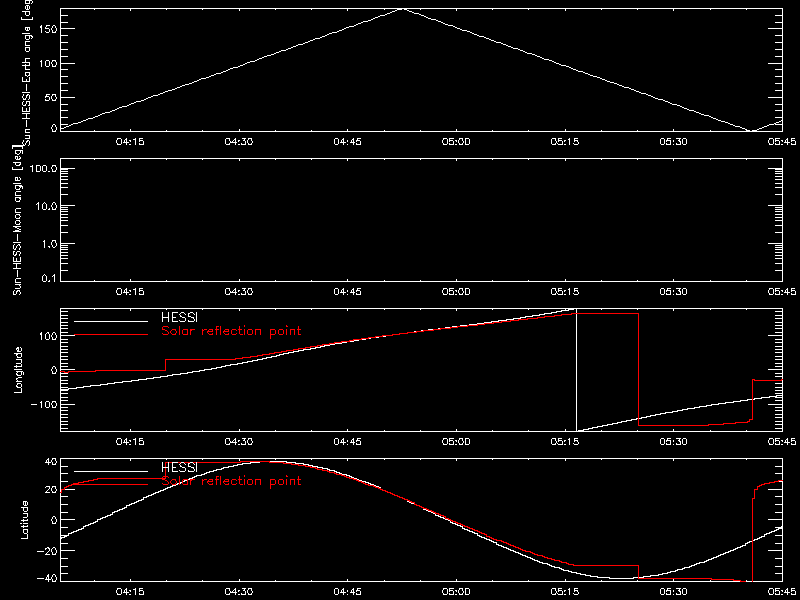Select Solar reflection point legend in Longitude plot
The height and width of the screenshot is (600, 800).
231,332
